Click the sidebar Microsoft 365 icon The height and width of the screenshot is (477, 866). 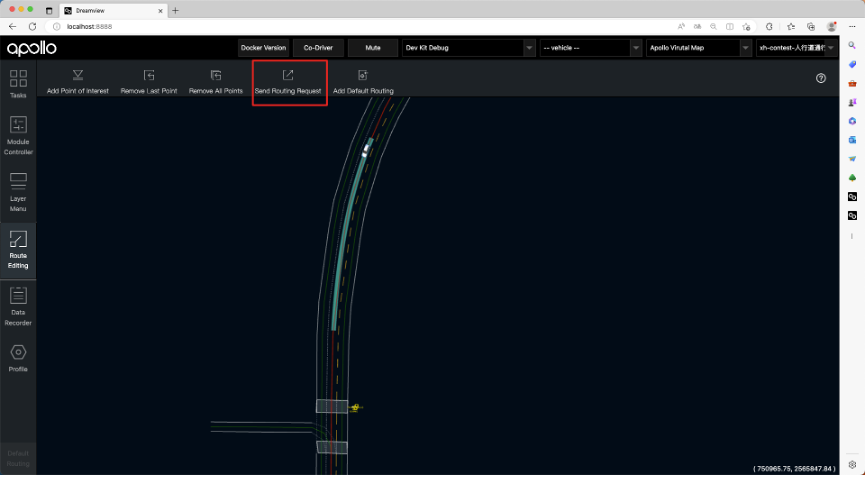pos(852,121)
